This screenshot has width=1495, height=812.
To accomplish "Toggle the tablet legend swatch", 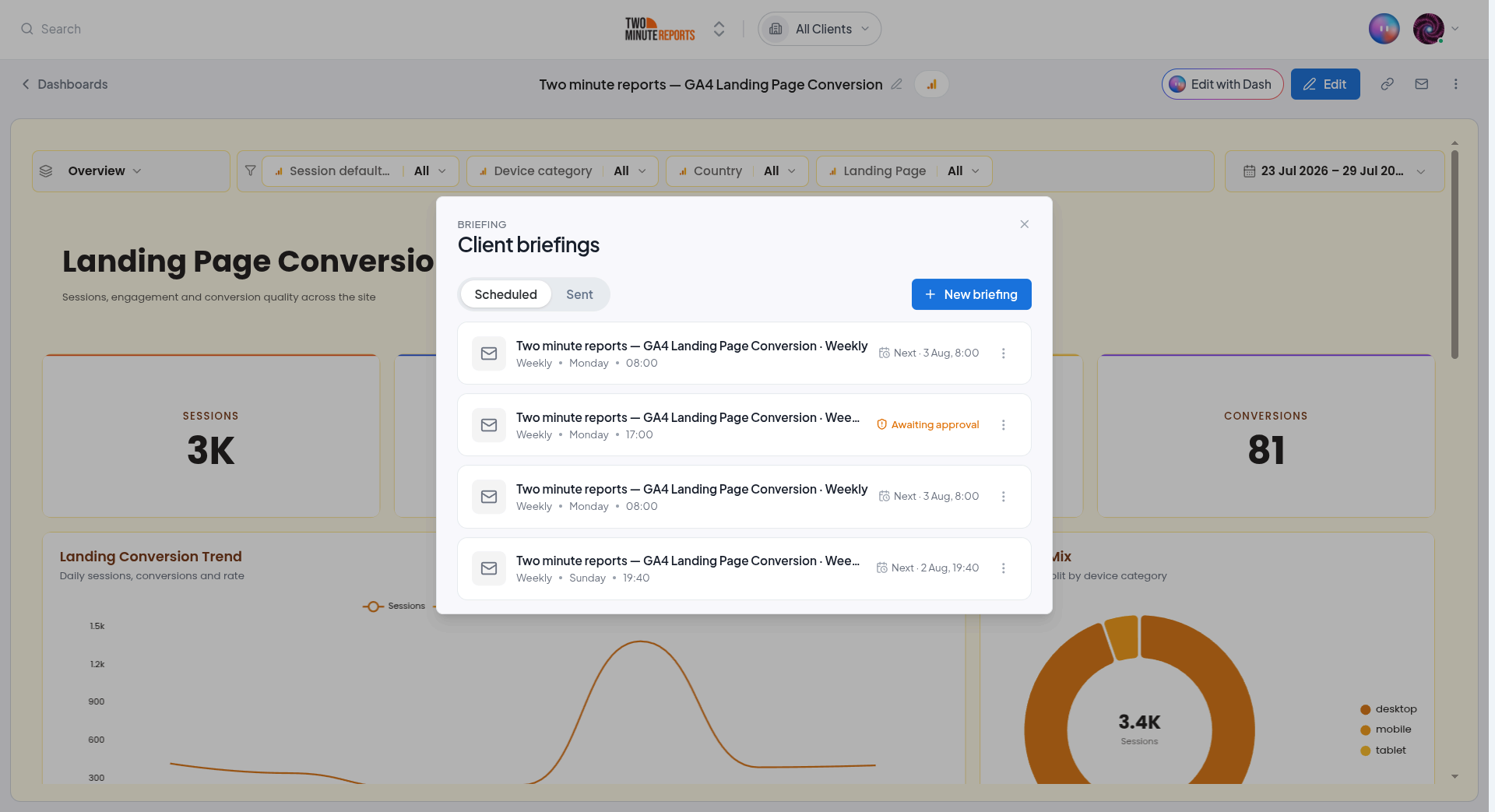I will coord(1366,751).
